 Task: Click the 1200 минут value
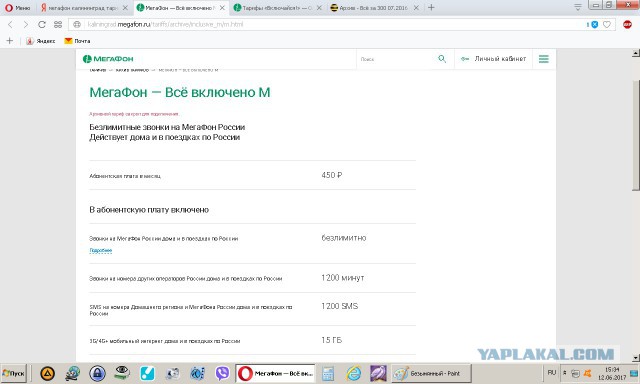coord(342,278)
